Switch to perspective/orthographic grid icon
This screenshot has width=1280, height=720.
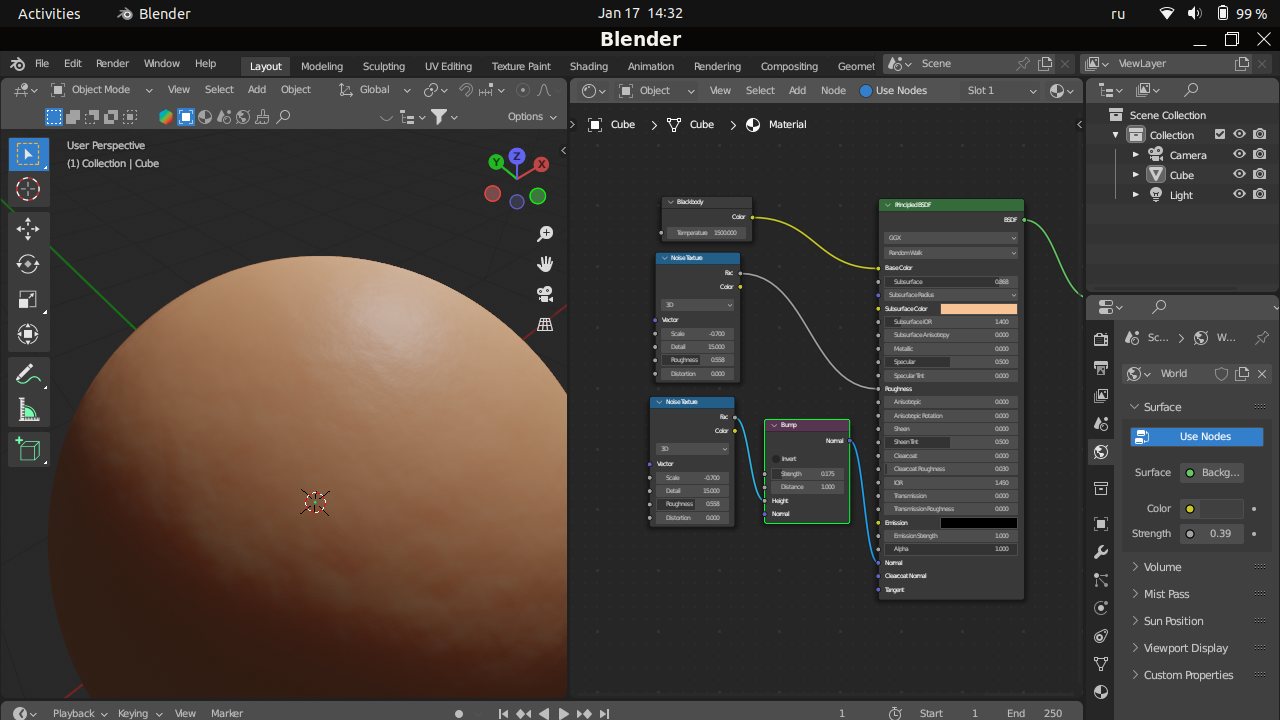(x=545, y=325)
